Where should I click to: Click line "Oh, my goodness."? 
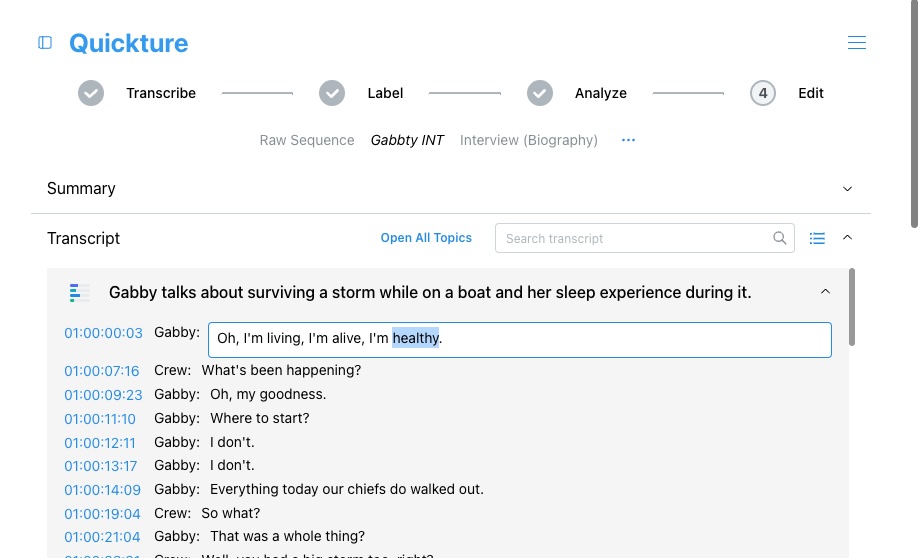click(268, 394)
